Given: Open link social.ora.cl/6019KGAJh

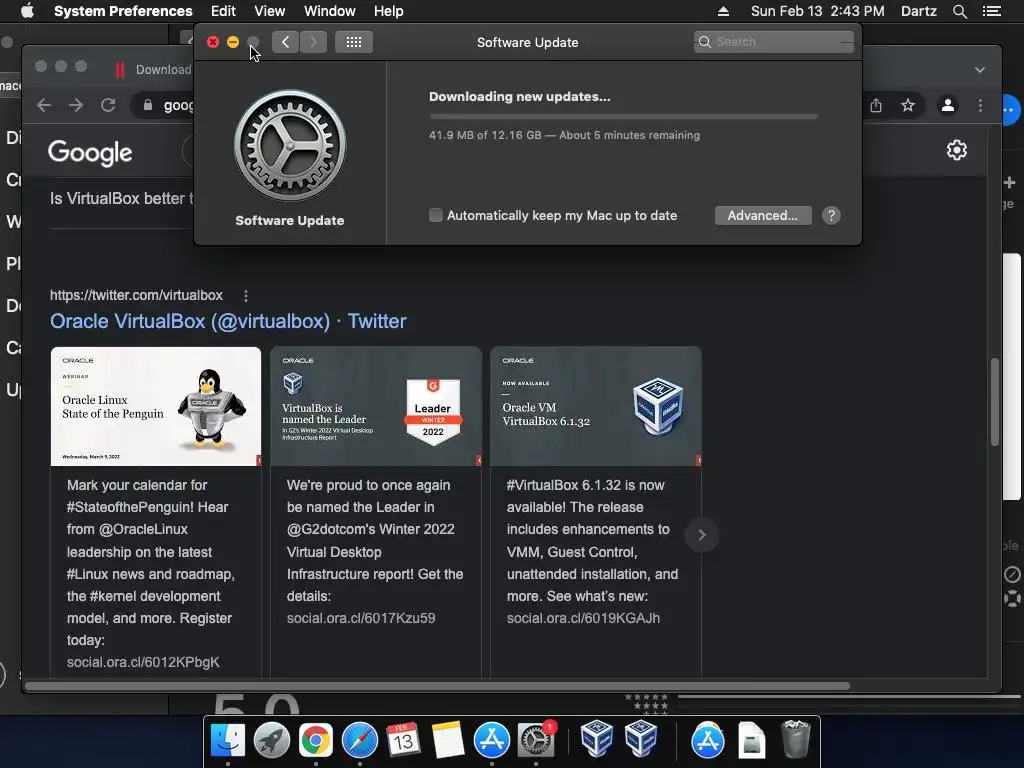Looking at the screenshot, I should (x=583, y=618).
